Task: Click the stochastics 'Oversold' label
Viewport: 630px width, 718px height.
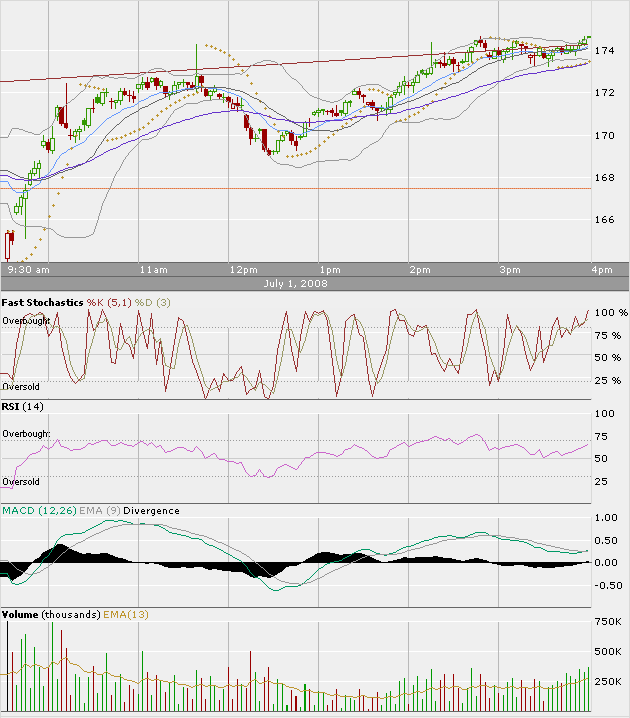Action: pyautogui.click(x=21, y=387)
